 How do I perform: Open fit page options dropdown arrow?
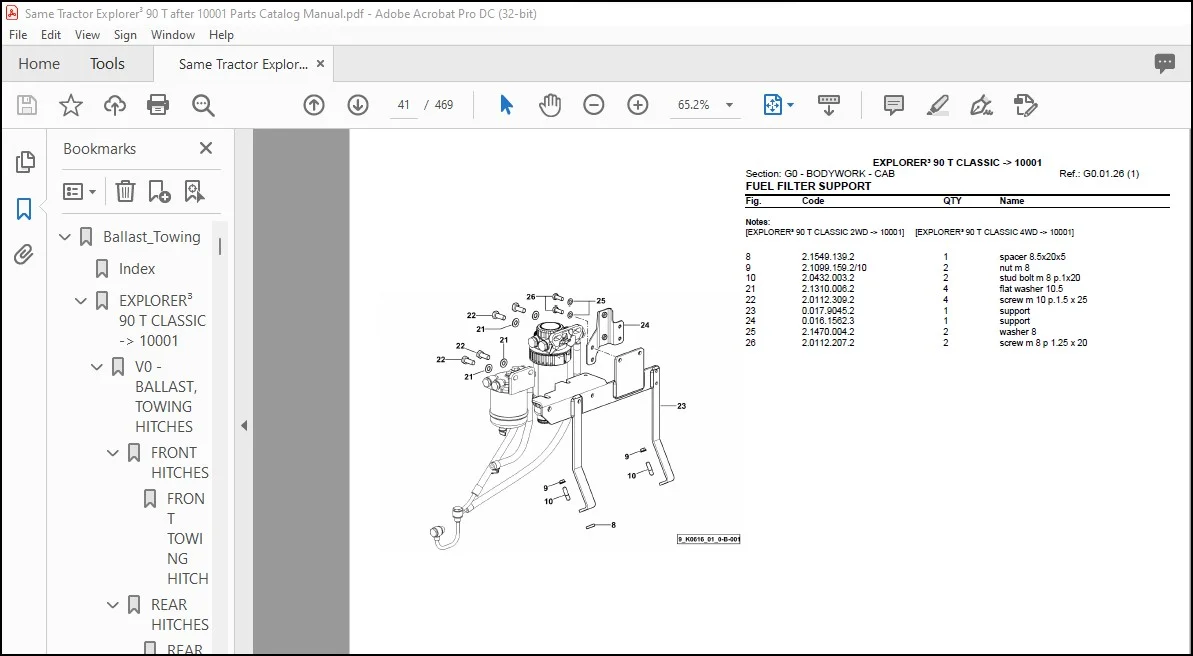pos(790,105)
